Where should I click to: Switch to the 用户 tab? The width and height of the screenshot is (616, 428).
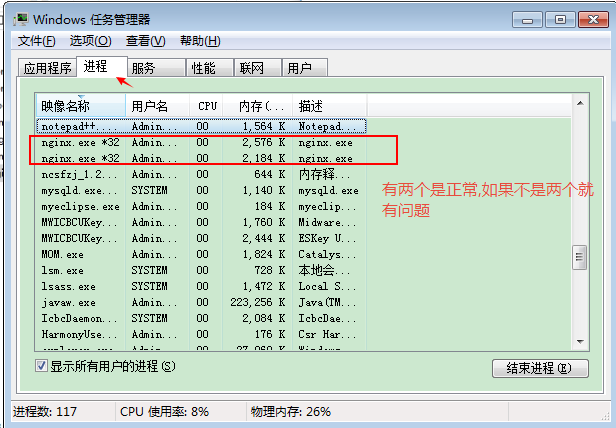[305, 68]
